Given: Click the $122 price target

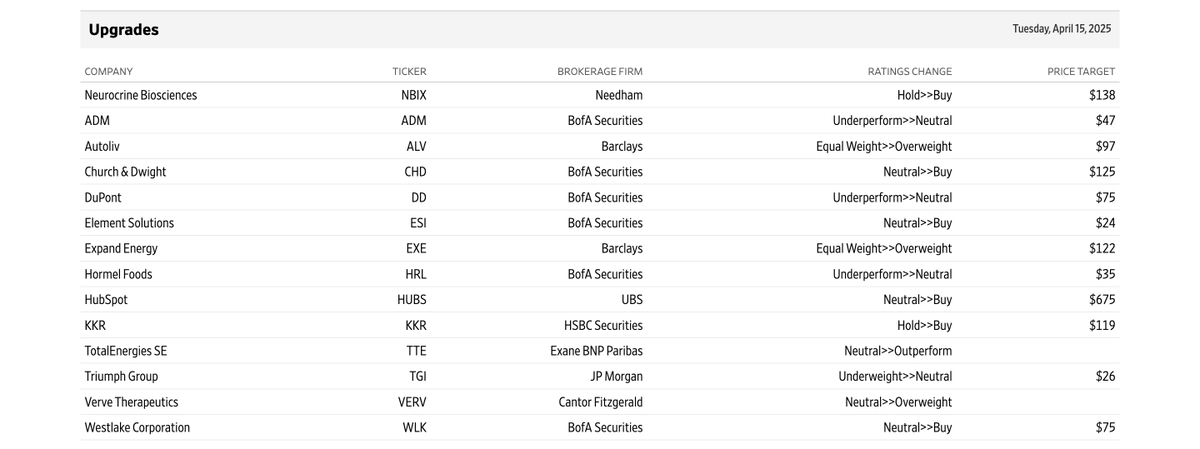Looking at the screenshot, I should [1102, 249].
